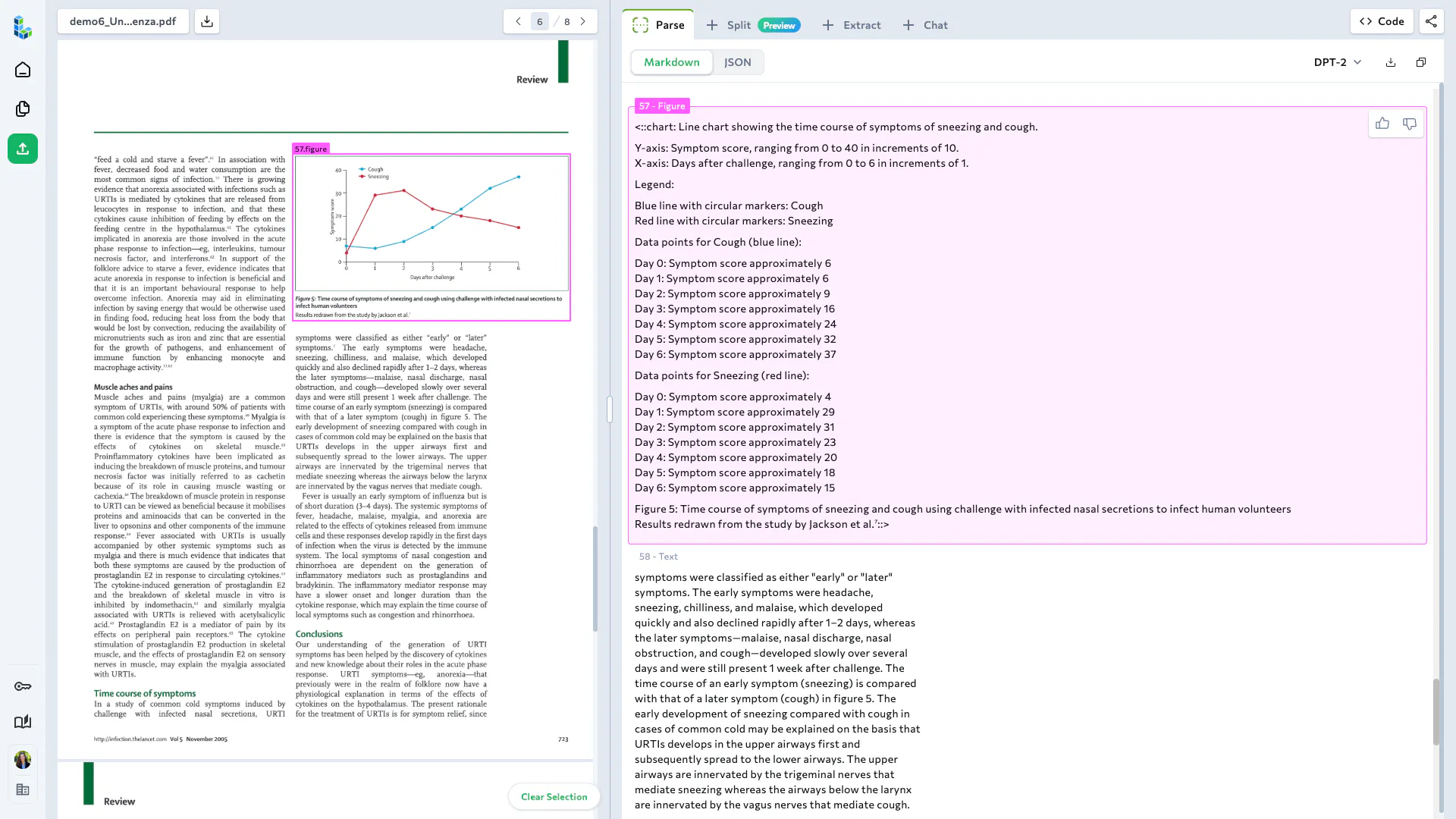Open the DPT-2 model dropdown
Screen dimensions: 1456x819
[x=1338, y=62]
